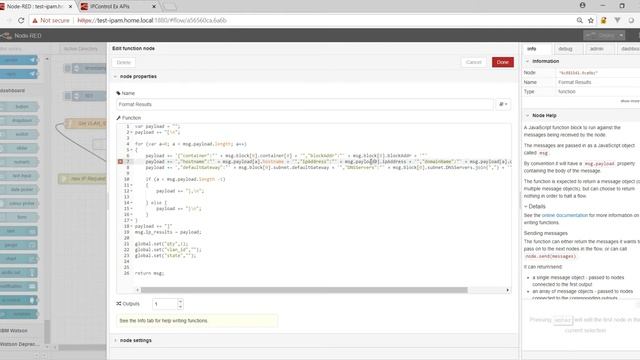This screenshot has width=640, height=360.
Task: Click the show more link in Information
Action: click(x=630, y=101)
